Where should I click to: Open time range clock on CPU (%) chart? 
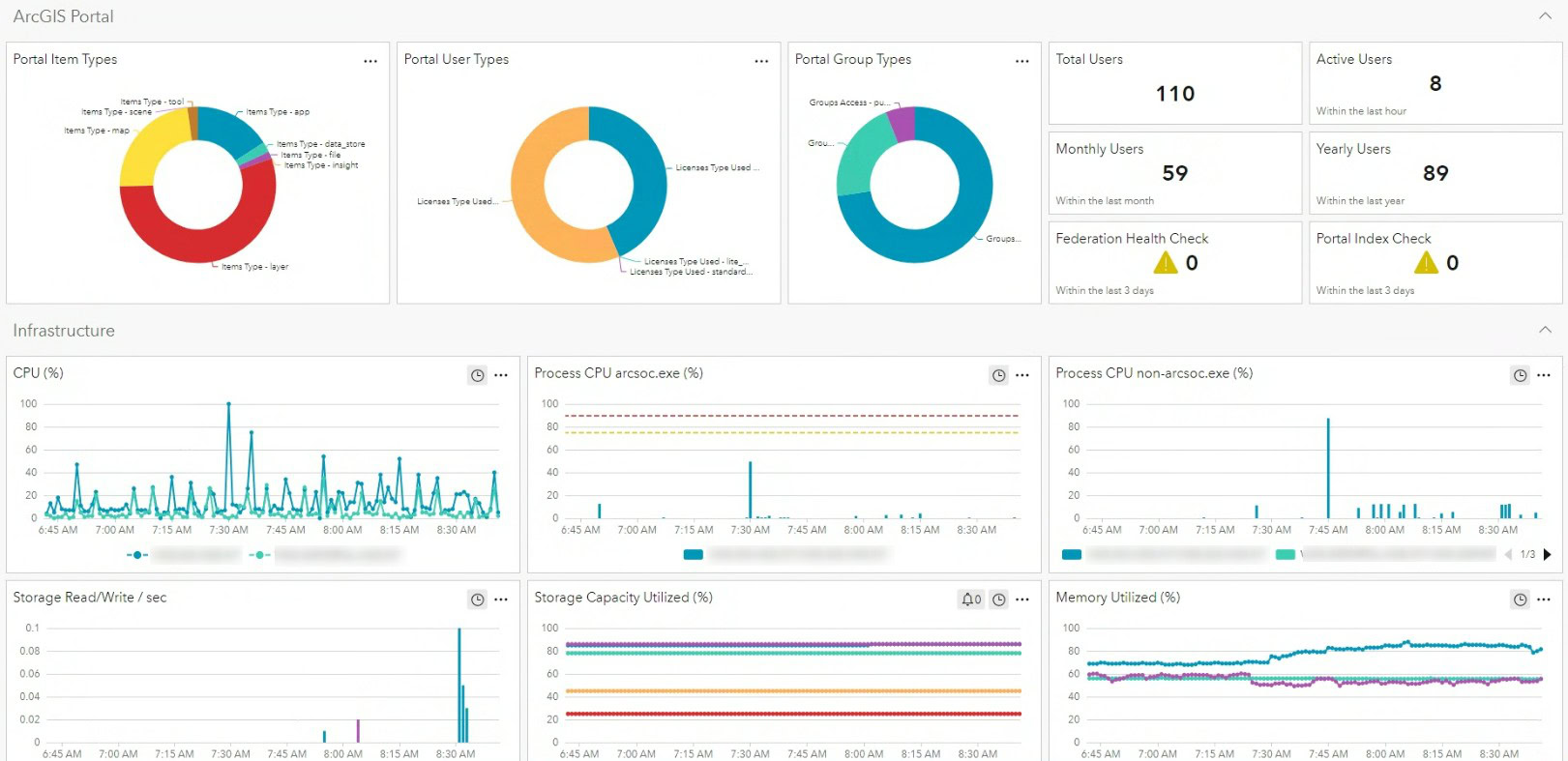[477, 375]
